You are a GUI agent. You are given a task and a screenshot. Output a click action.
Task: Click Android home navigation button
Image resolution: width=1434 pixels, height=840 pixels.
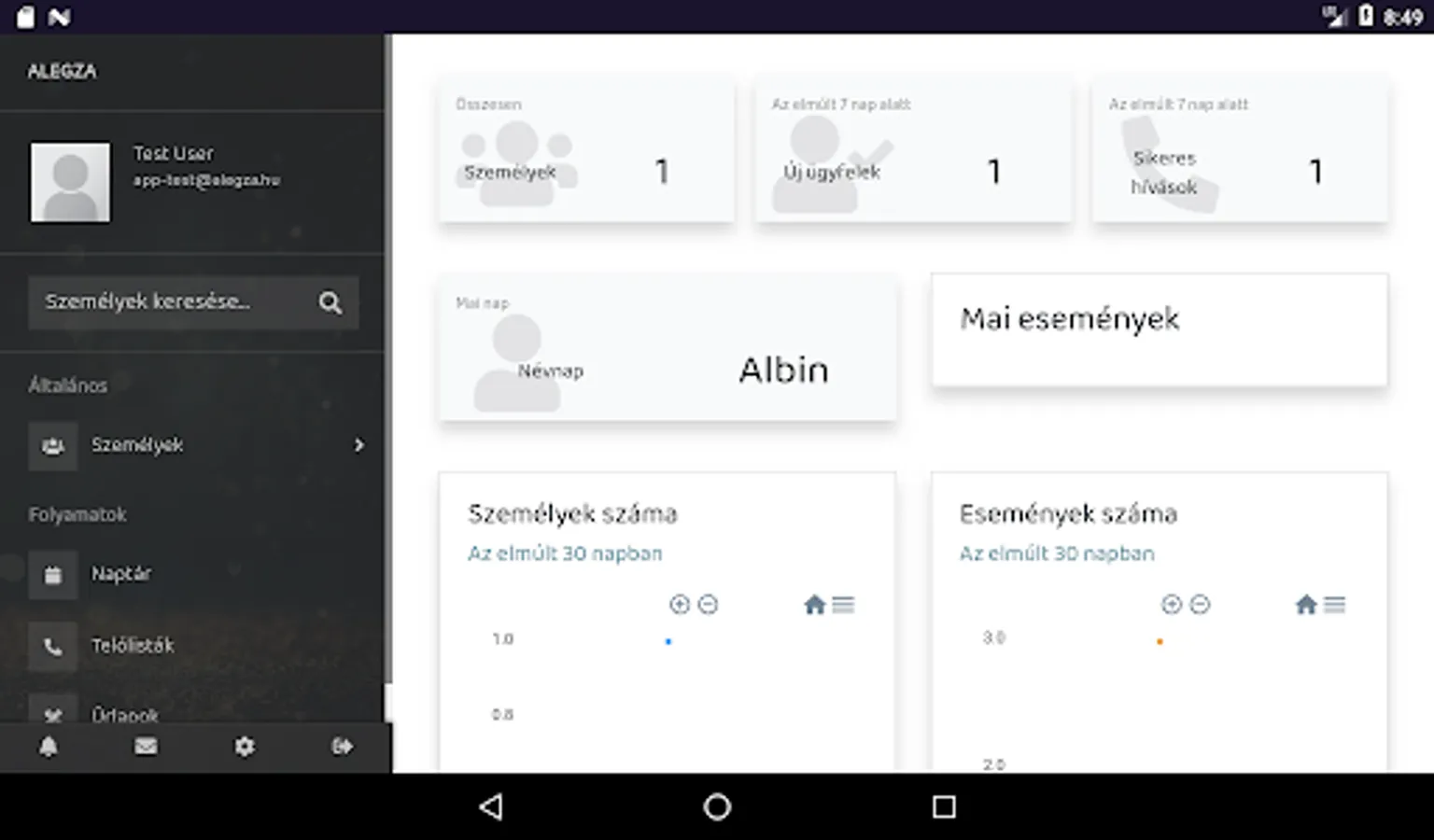717,806
